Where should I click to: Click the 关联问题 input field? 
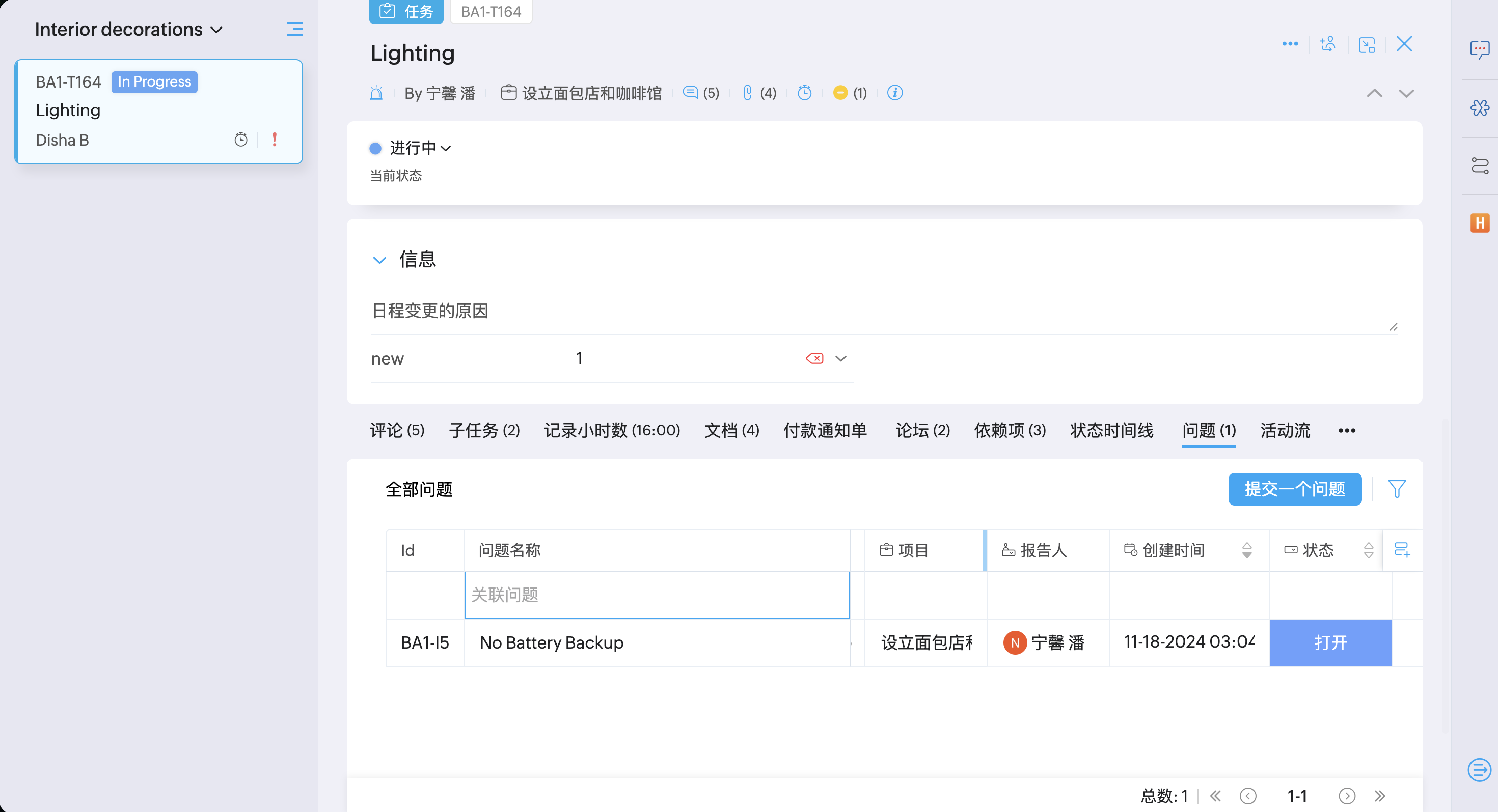tap(657, 595)
